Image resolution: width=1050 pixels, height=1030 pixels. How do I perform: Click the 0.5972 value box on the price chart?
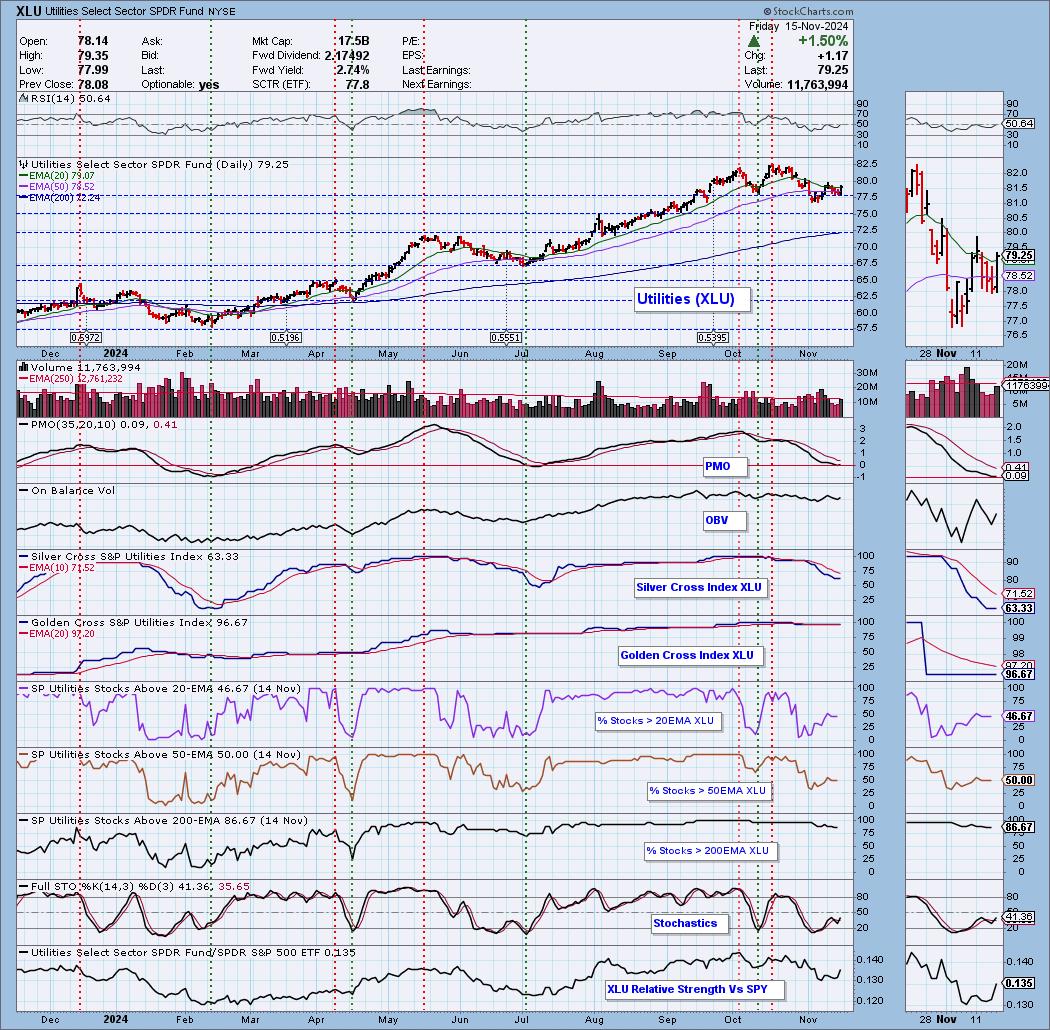point(86,338)
